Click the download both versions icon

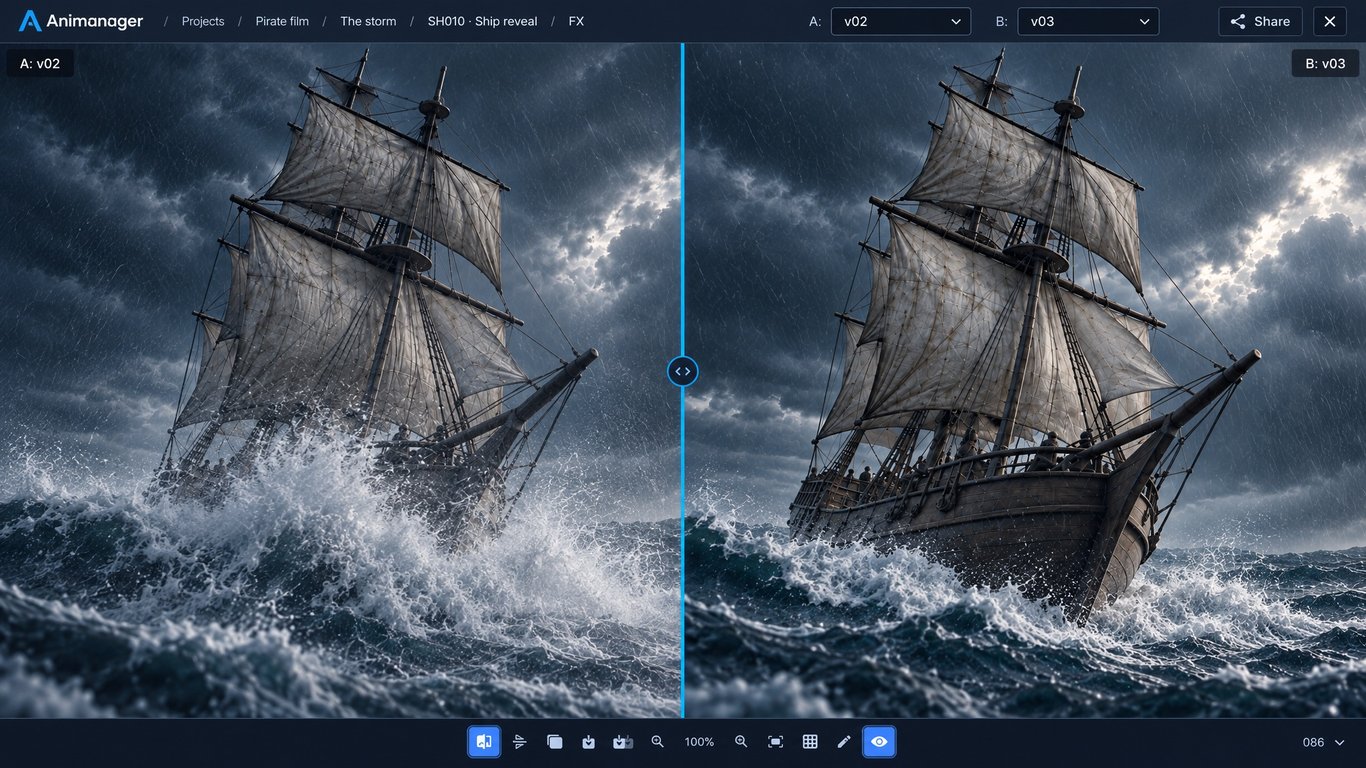pyautogui.click(x=623, y=742)
